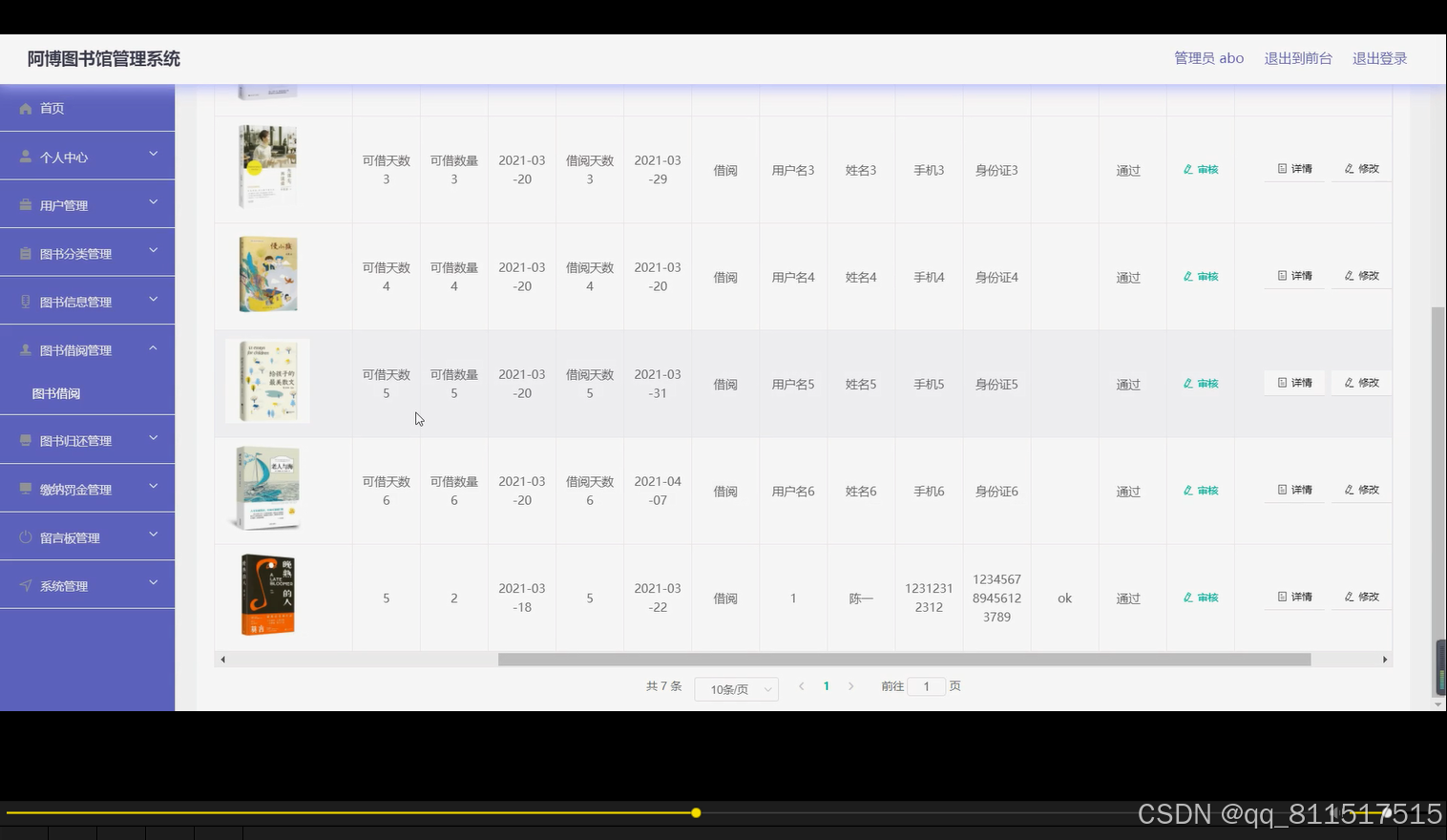Collapse the 图书借阅管理 sidebar menu
Image resolution: width=1447 pixels, height=840 pixels.
tap(87, 349)
